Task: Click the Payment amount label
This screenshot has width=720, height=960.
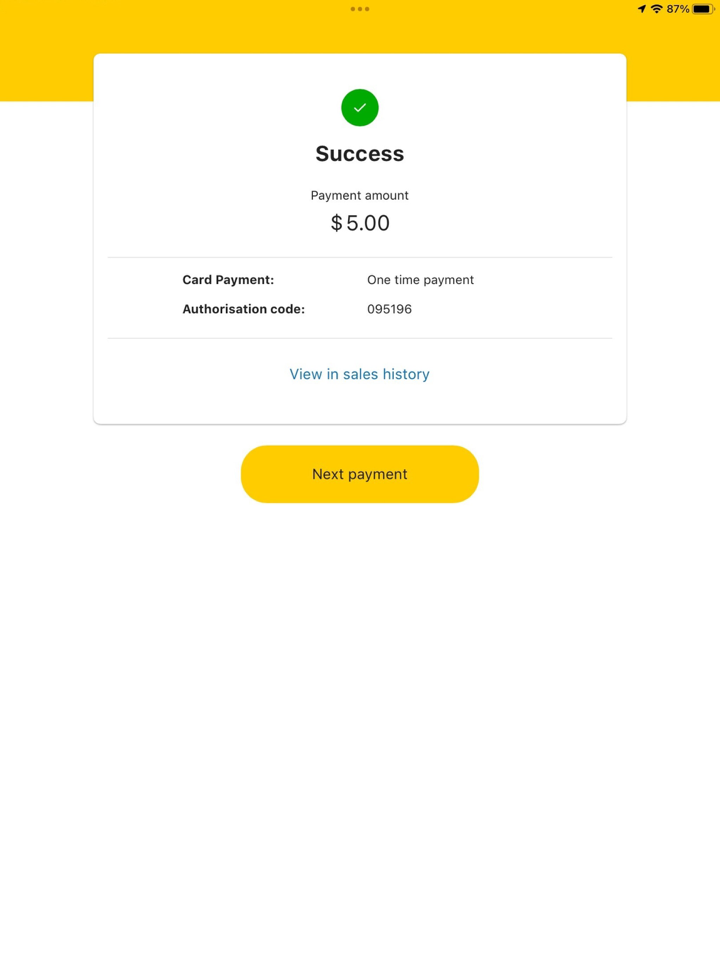Action: coord(360,196)
